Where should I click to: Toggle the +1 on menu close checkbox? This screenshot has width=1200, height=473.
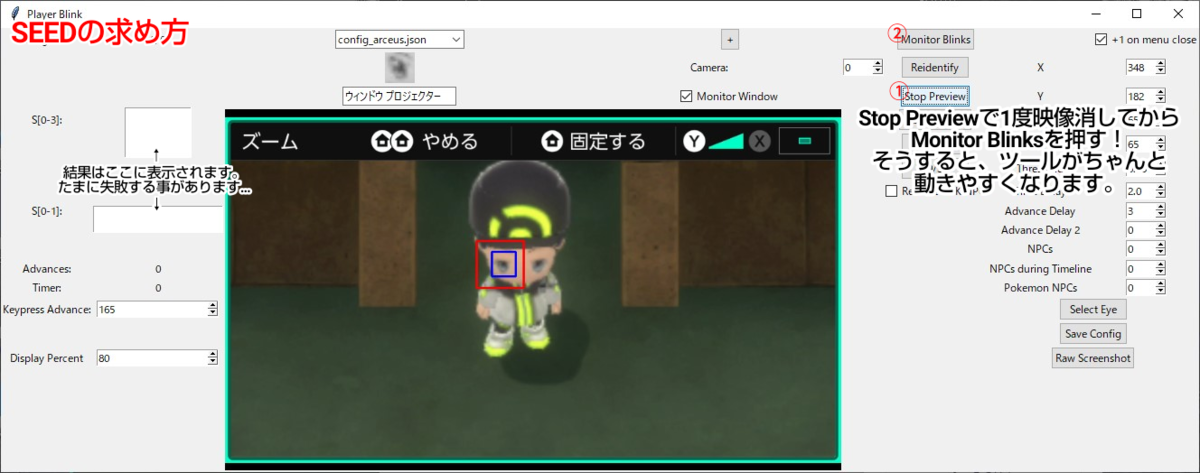click(1101, 40)
